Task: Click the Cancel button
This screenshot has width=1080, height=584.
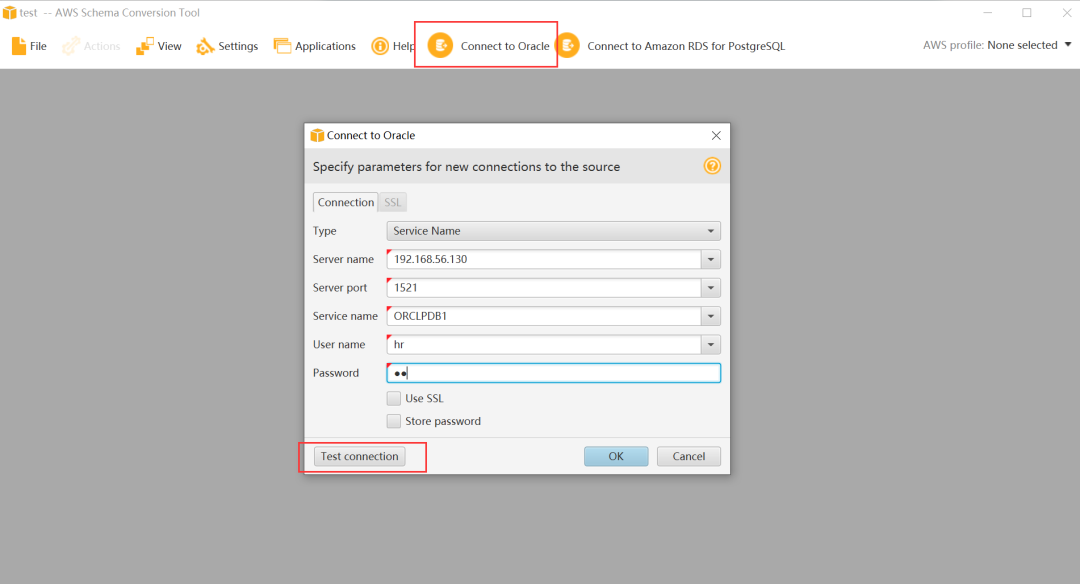Action: [x=689, y=456]
